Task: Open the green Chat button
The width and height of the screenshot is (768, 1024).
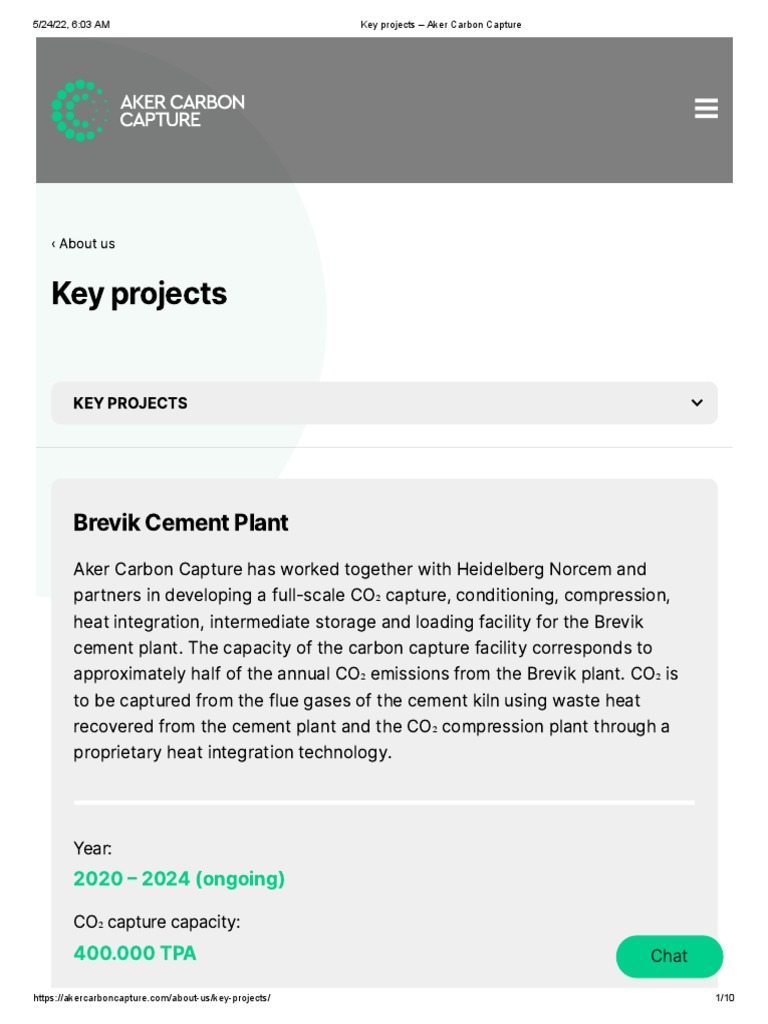Action: tap(669, 956)
